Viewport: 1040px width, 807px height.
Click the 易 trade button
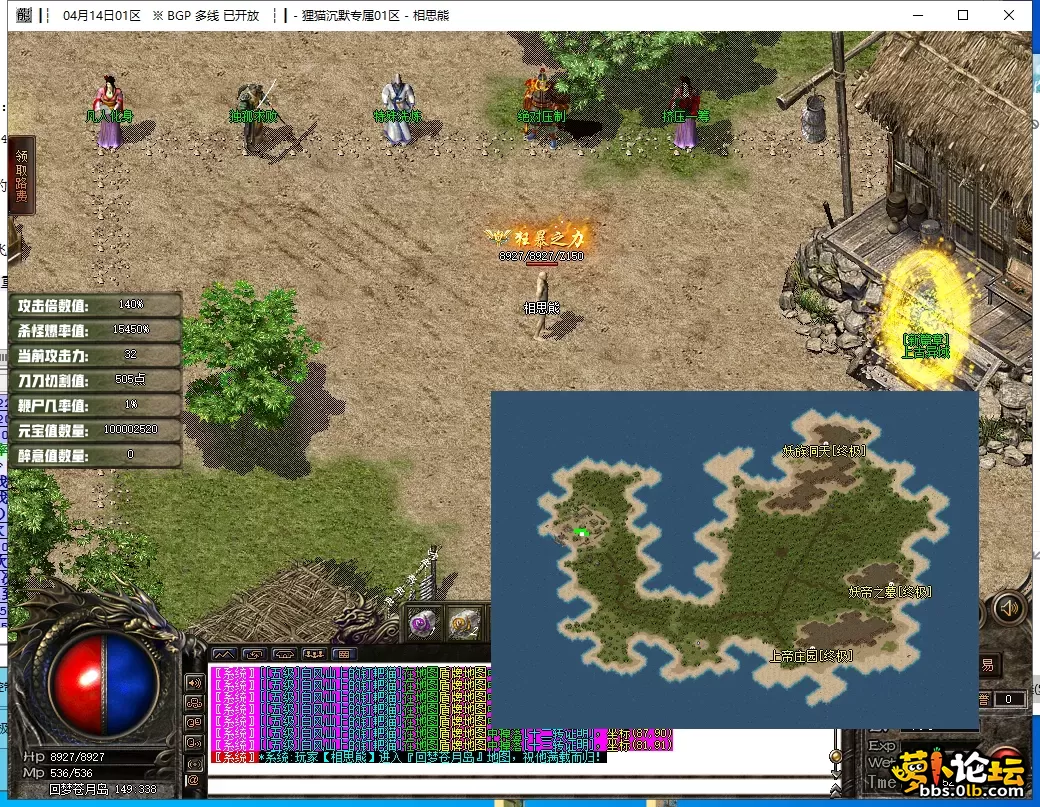pyautogui.click(x=988, y=665)
